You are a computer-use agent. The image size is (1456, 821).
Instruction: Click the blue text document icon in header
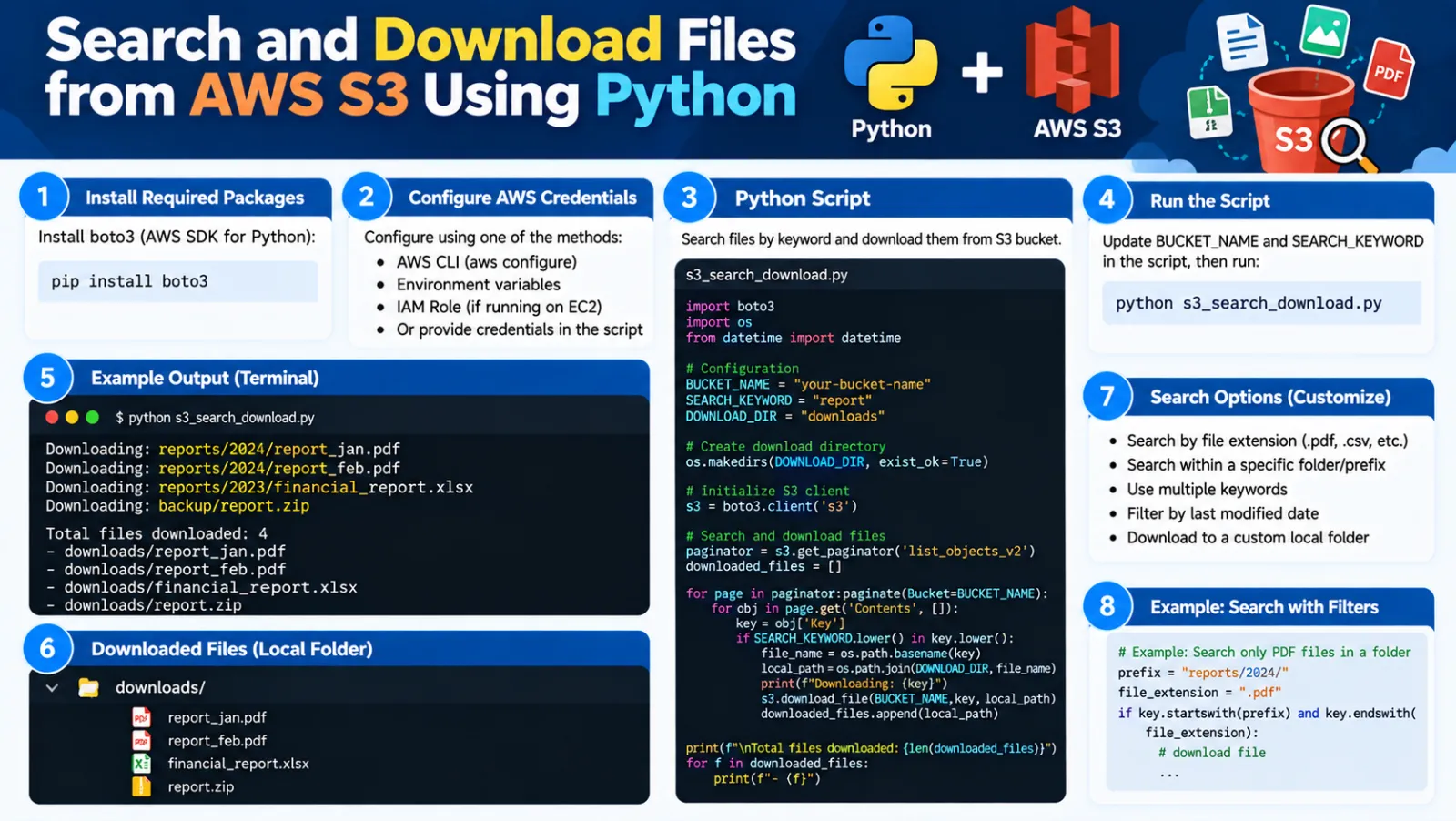coord(1242,40)
